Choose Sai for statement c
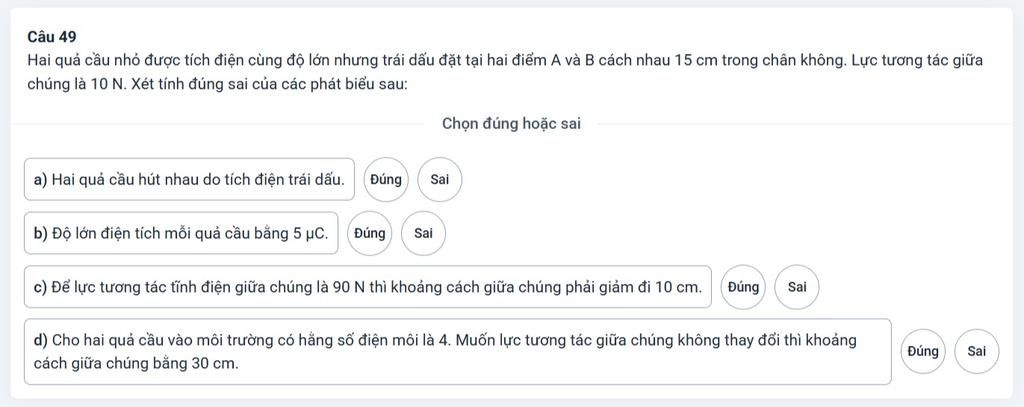 (797, 287)
